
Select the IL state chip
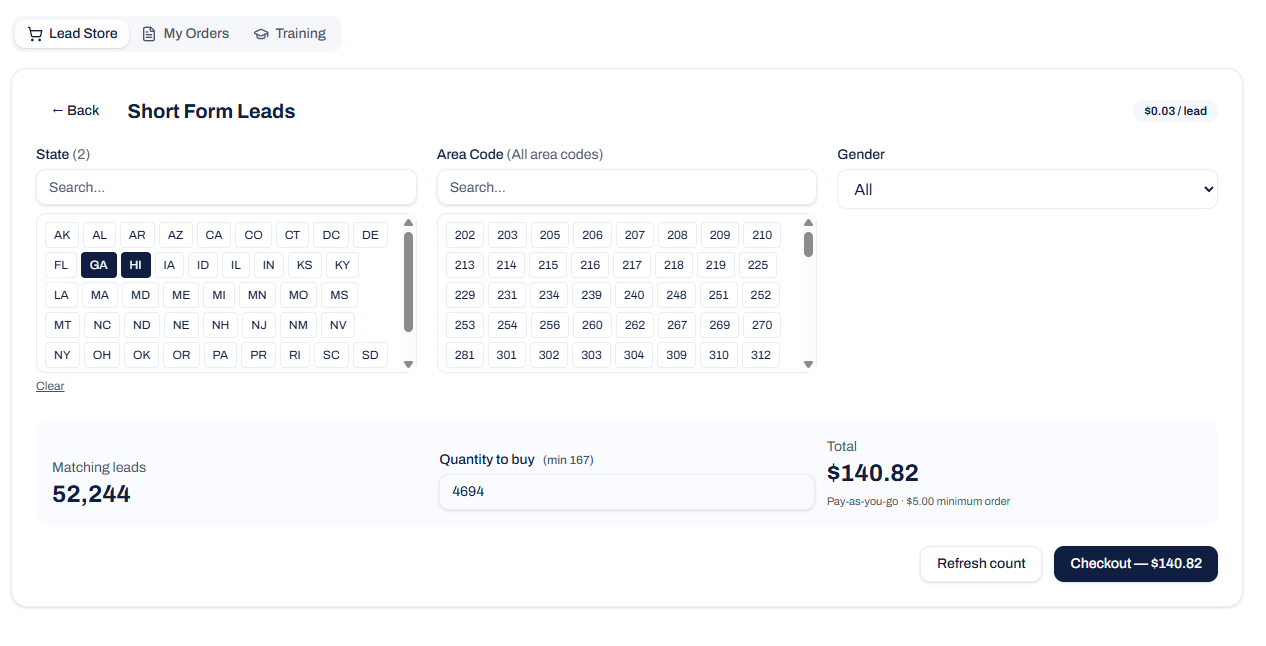(235, 265)
